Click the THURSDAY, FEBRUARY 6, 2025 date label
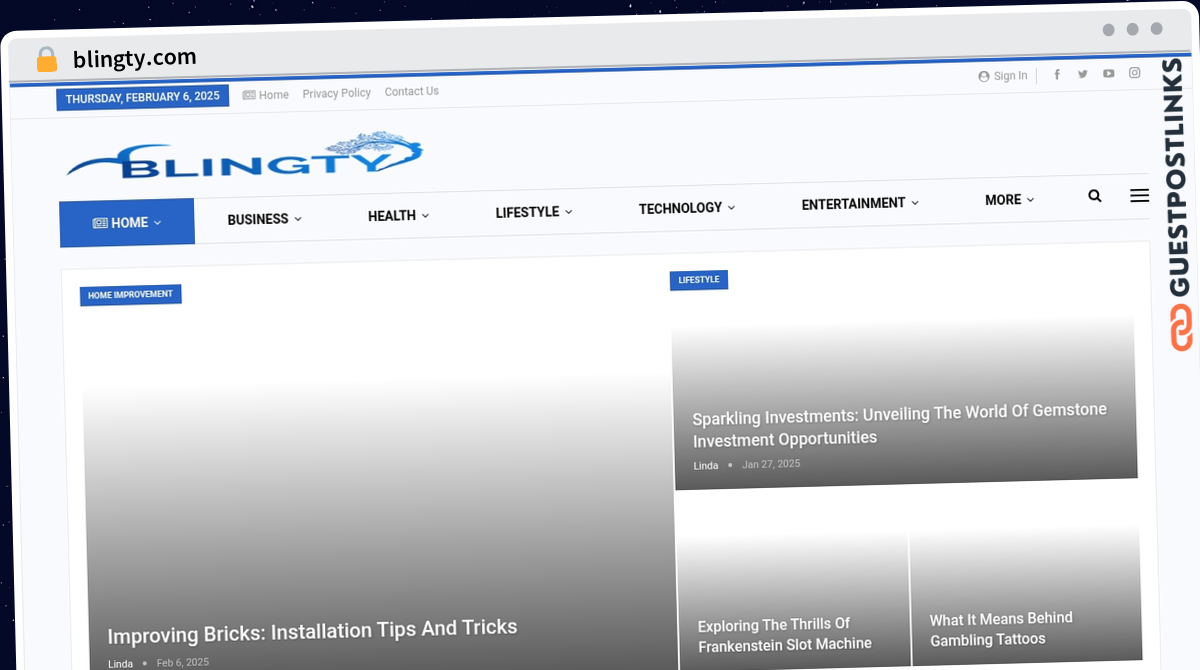The width and height of the screenshot is (1200, 670). 142,97
